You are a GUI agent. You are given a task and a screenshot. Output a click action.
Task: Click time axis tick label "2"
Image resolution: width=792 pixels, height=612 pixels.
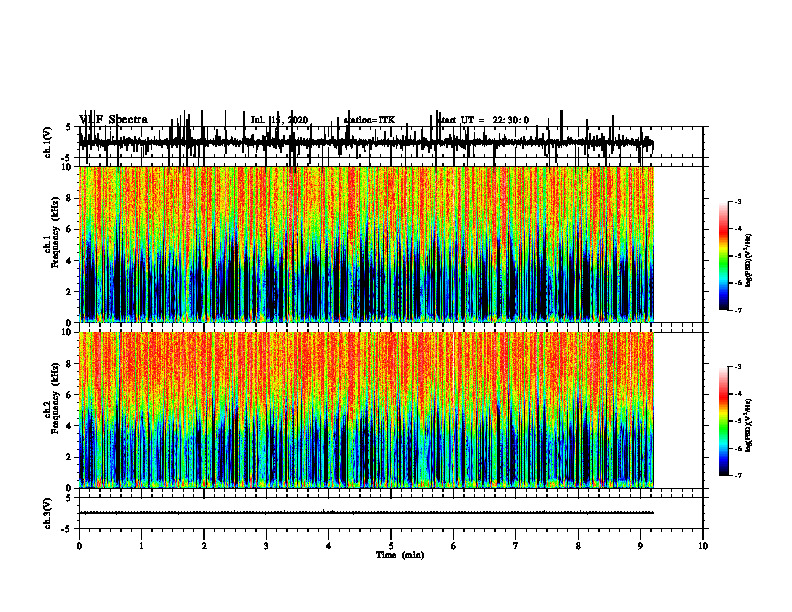tap(204, 546)
